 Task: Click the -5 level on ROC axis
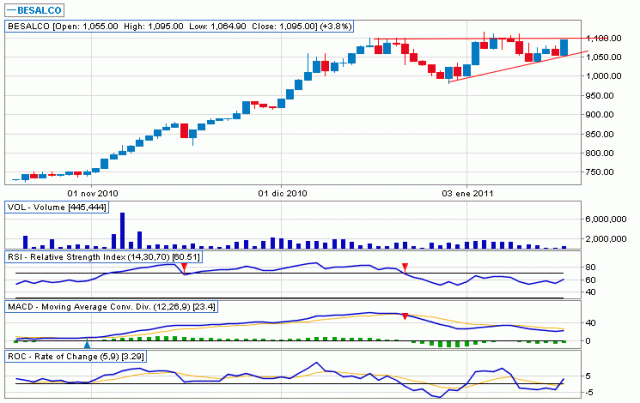coord(590,393)
